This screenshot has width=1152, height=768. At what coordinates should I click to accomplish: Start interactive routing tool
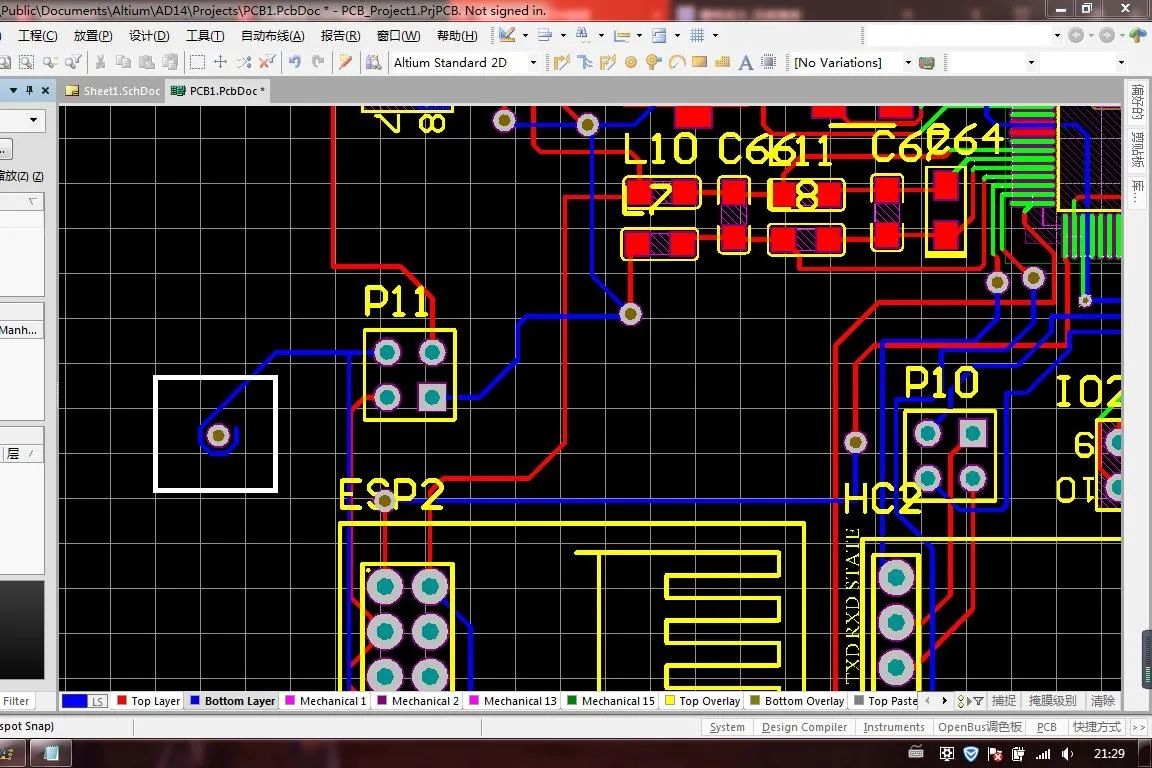561,62
